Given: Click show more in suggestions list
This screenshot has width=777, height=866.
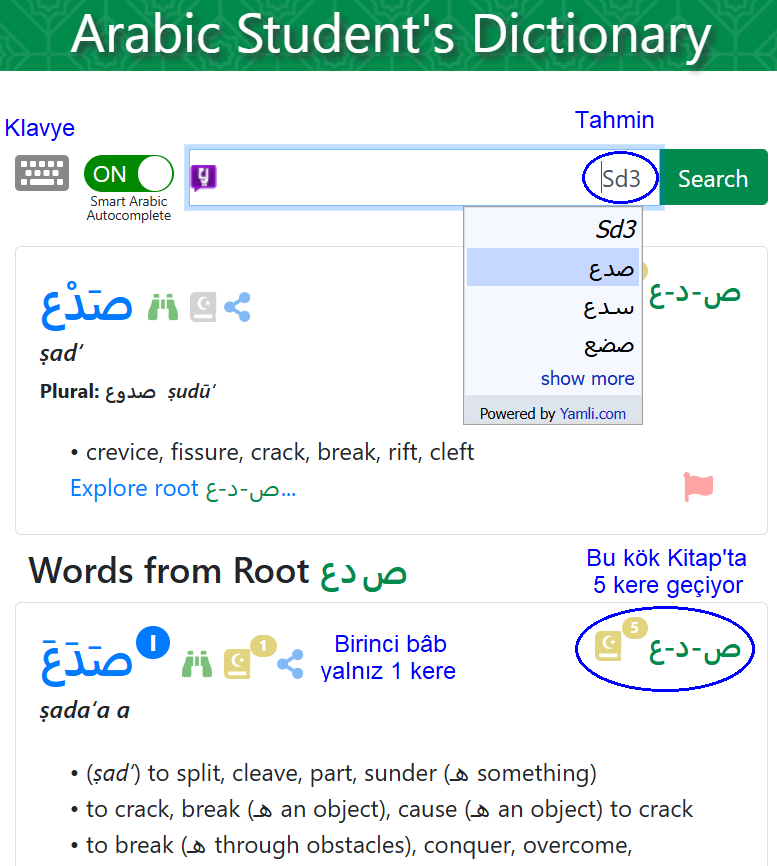Looking at the screenshot, I should 588,378.
